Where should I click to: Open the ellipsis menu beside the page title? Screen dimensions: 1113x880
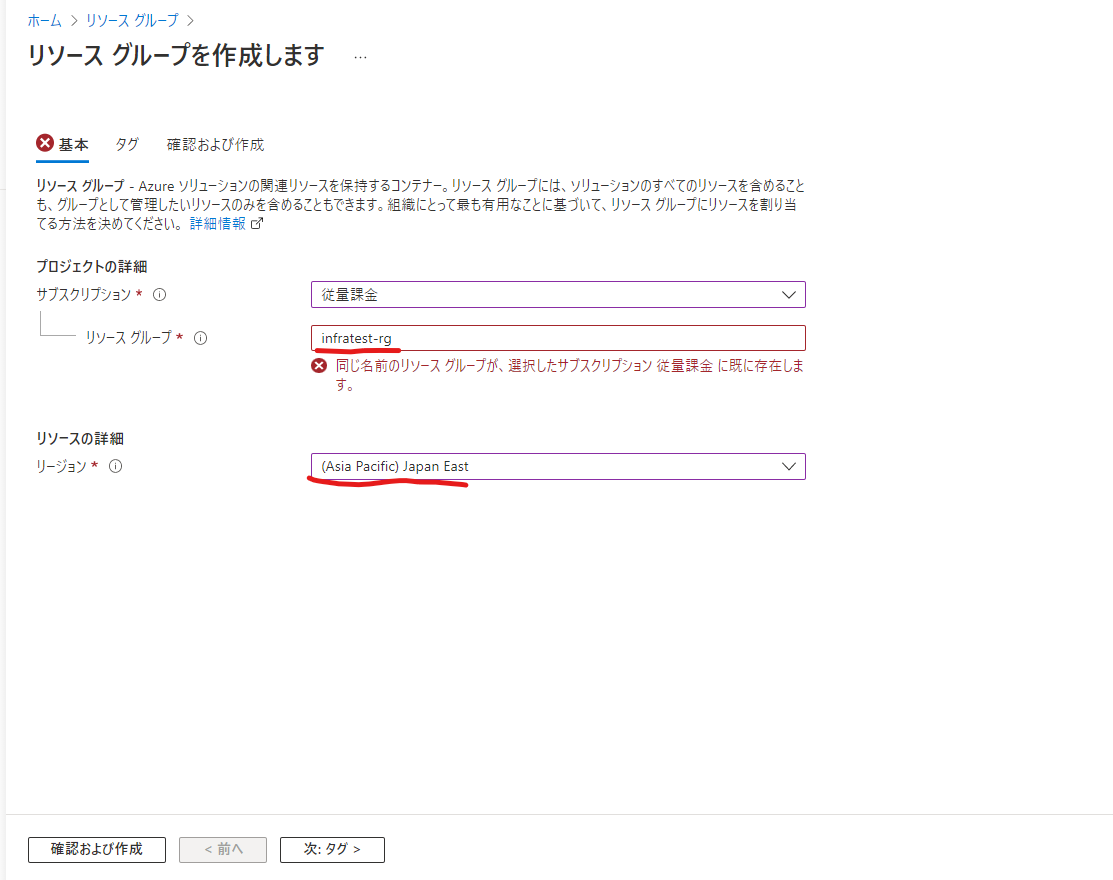coord(361,57)
